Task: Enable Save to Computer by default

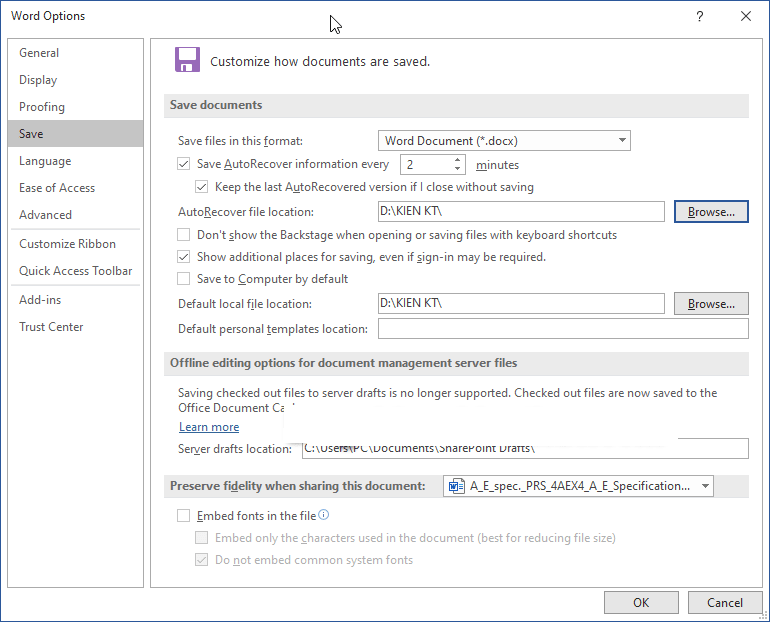Action: tap(184, 279)
